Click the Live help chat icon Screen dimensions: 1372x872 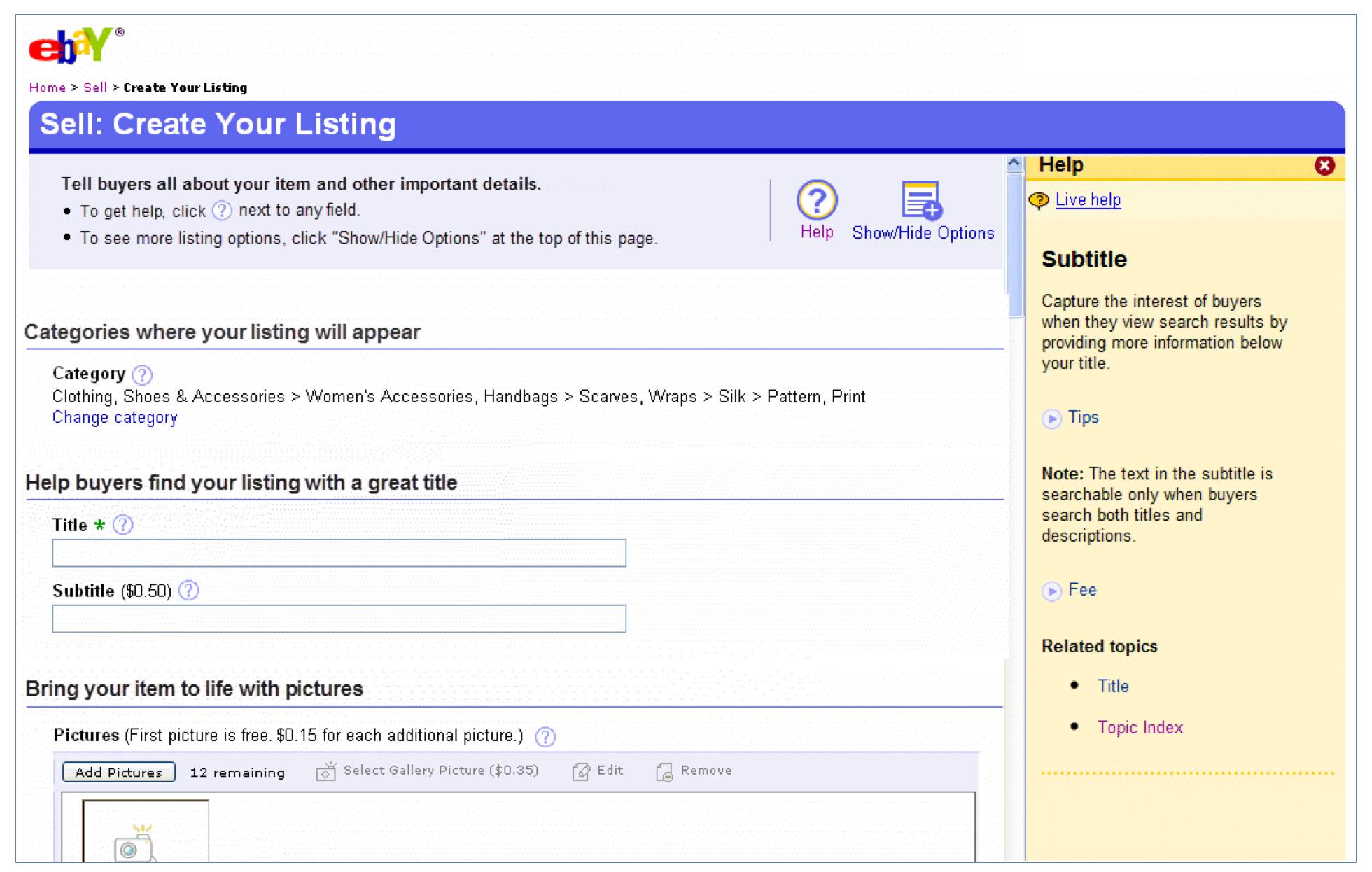[1039, 200]
